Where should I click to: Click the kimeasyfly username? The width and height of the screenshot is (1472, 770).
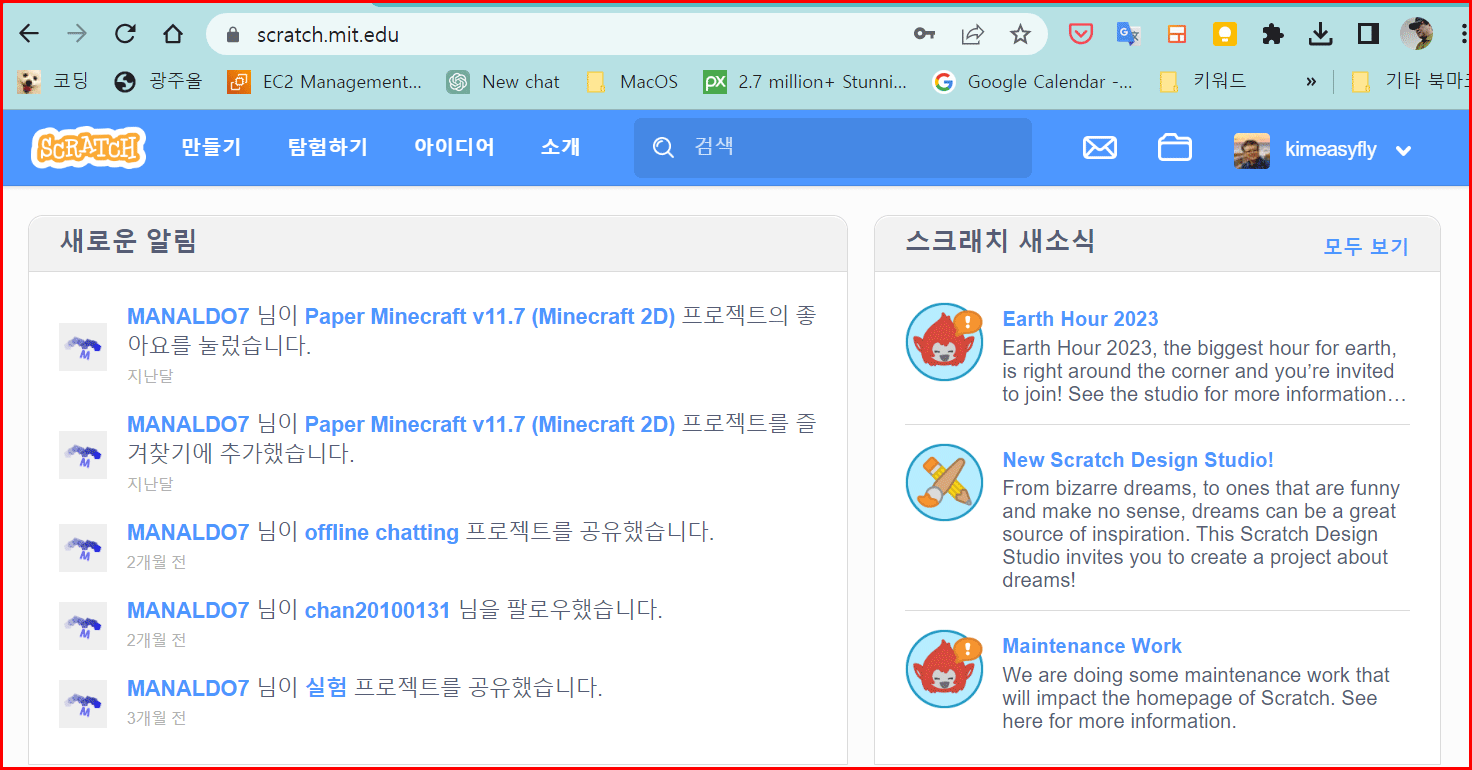point(1331,149)
